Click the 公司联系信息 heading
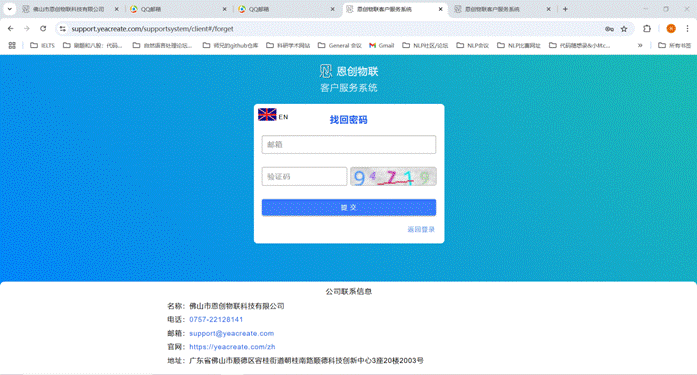Screen dimensions: 697x375 coord(348,291)
